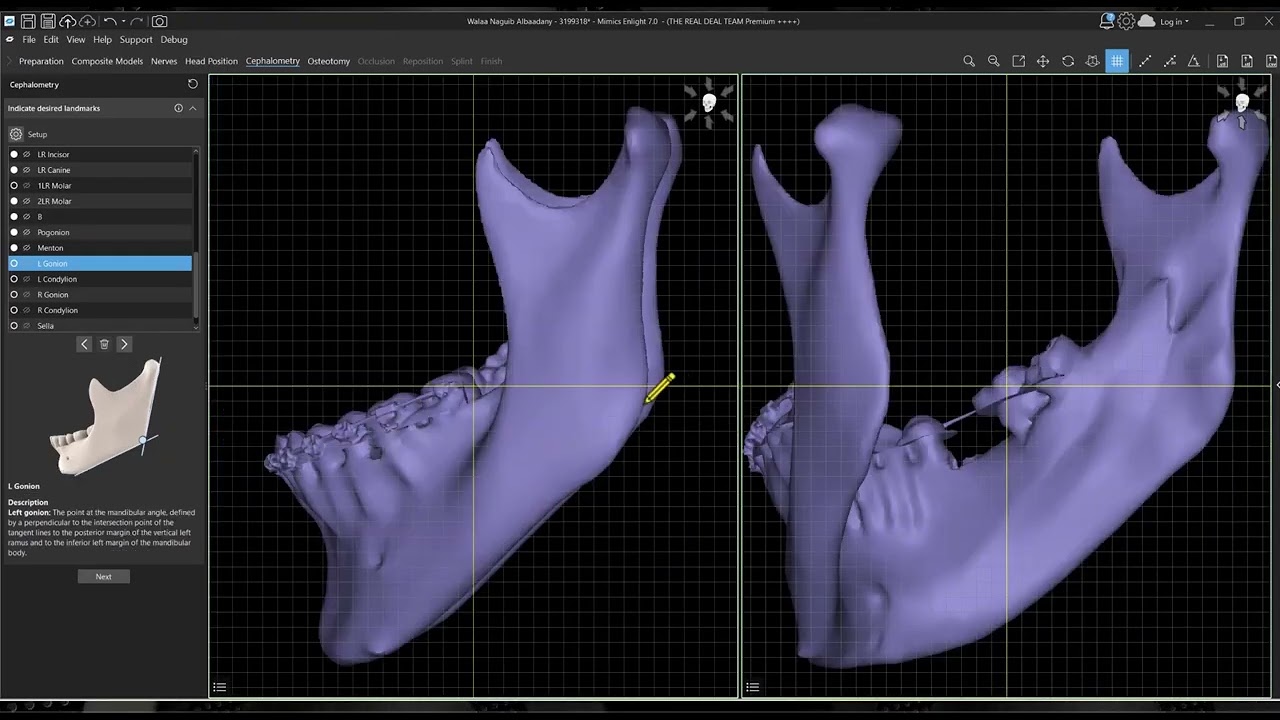
Task: Click landmark list scroll down arrow
Action: pyautogui.click(x=196, y=326)
